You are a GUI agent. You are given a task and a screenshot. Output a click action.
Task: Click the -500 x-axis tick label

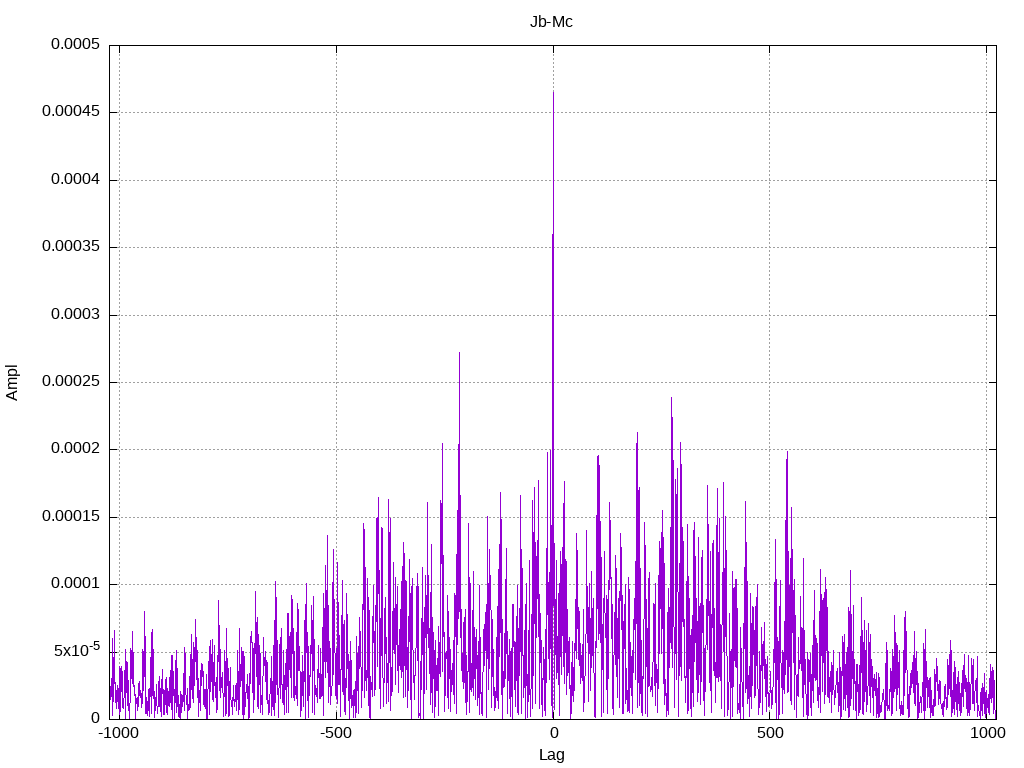coord(336,733)
